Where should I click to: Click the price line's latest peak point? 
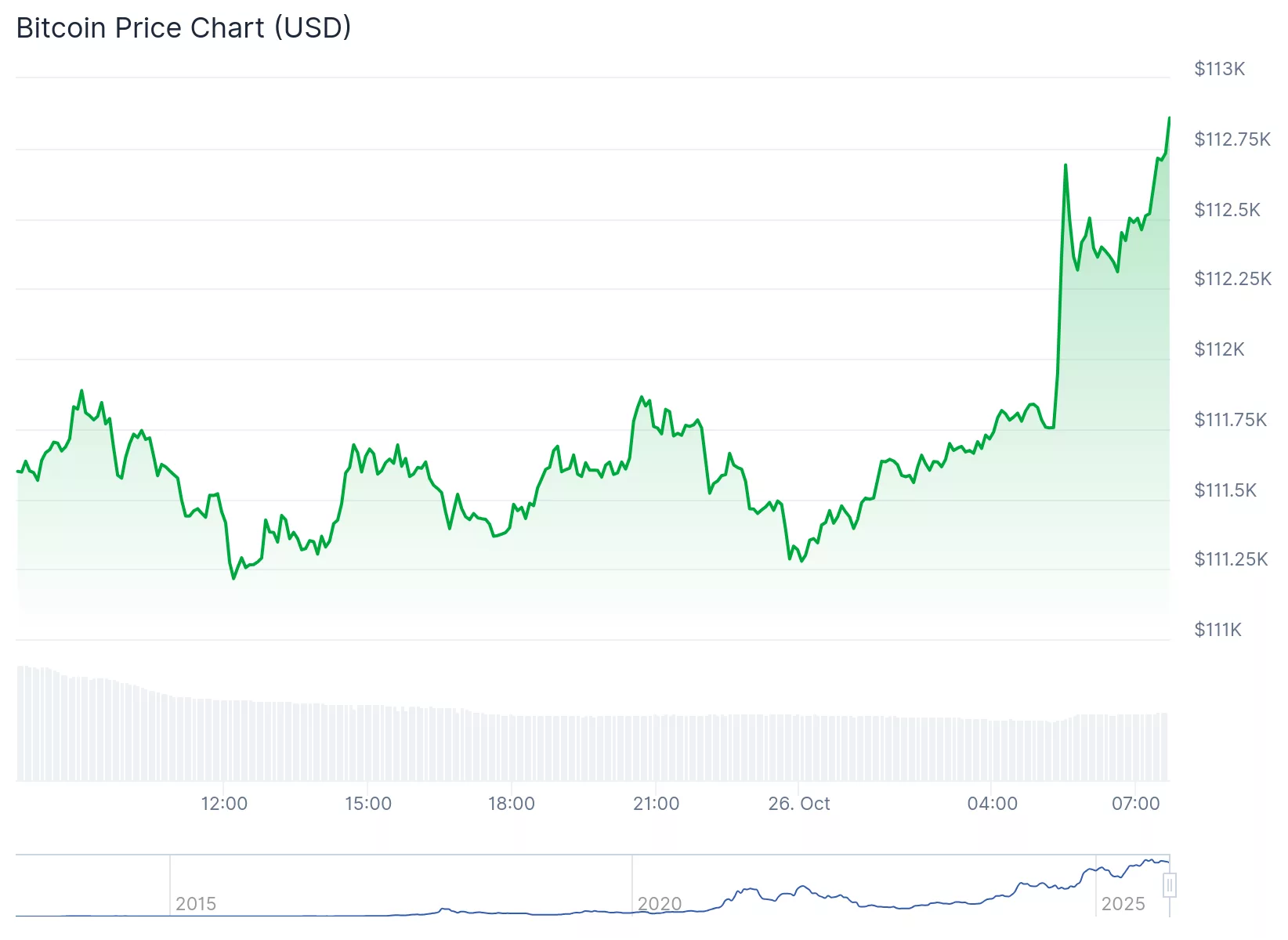point(1169,118)
